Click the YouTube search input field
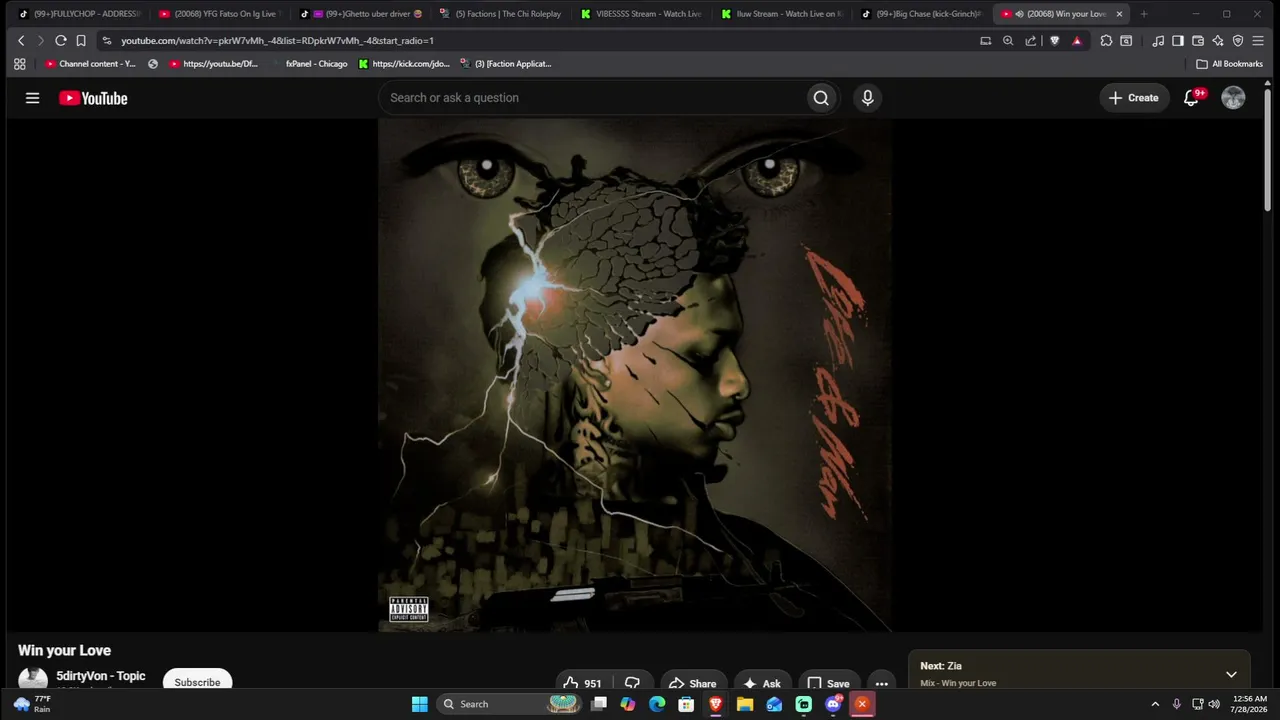This screenshot has width=1280, height=720. (593, 98)
